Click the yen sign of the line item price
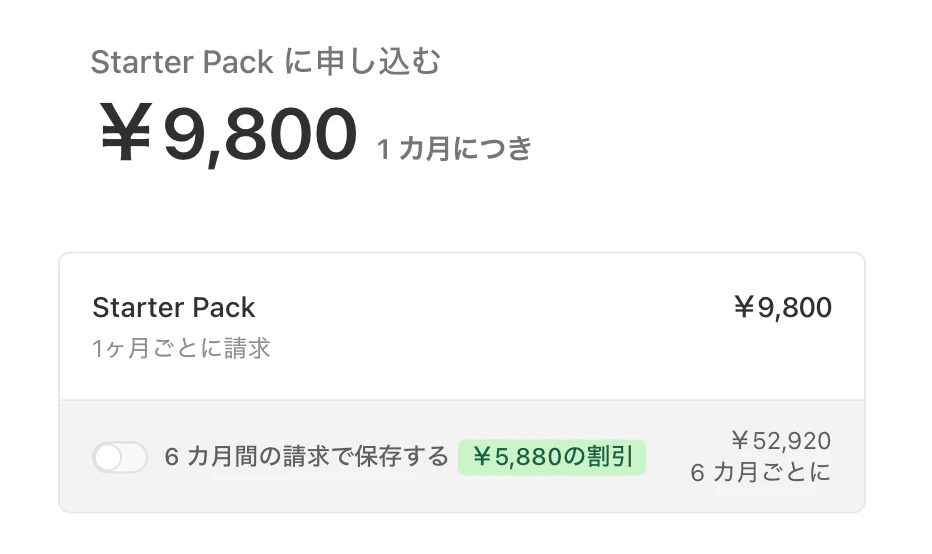The image size is (932, 554). click(x=744, y=307)
